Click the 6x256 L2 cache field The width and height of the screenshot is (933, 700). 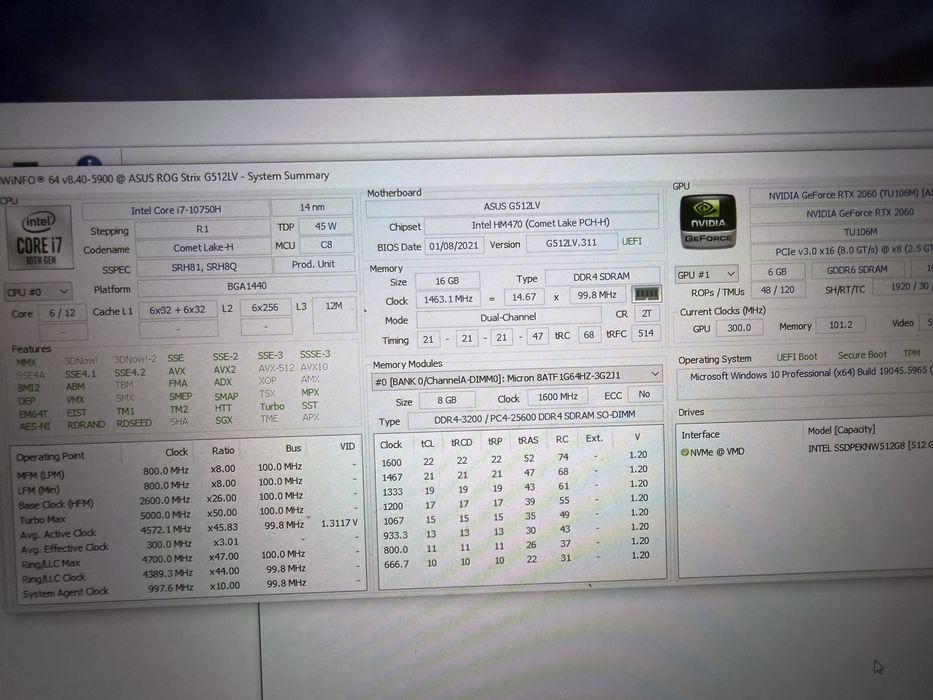265,308
